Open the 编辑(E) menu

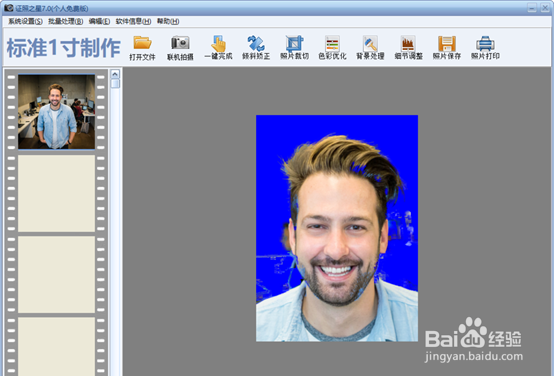point(99,22)
